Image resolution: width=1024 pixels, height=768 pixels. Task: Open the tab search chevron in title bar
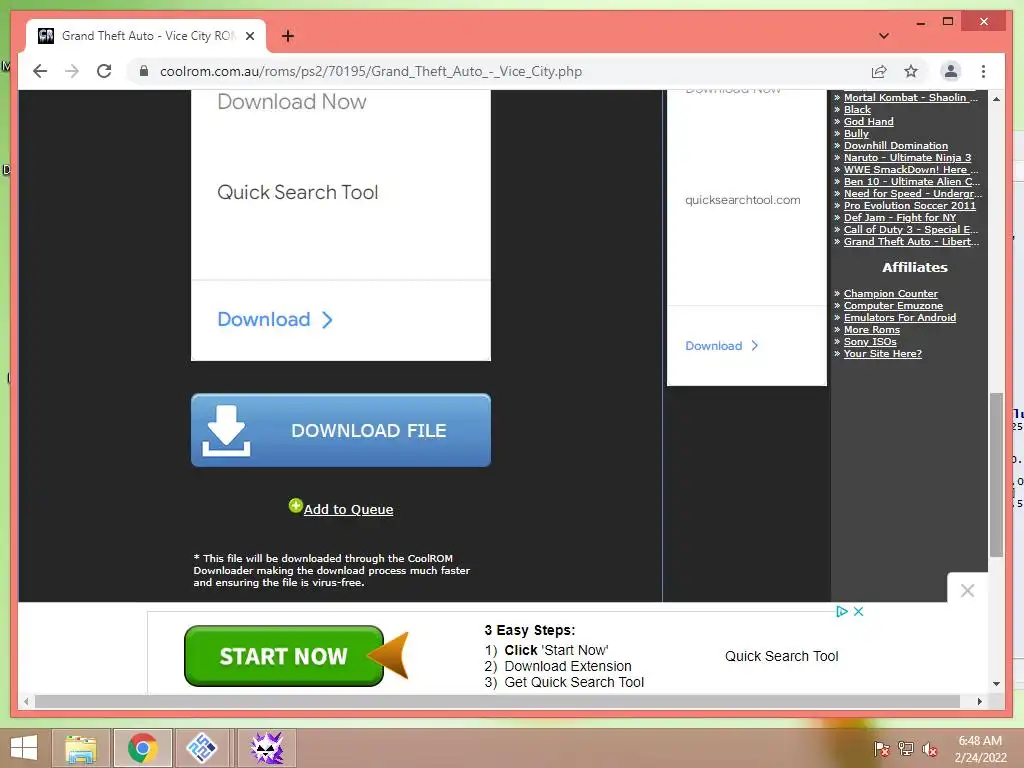884,36
